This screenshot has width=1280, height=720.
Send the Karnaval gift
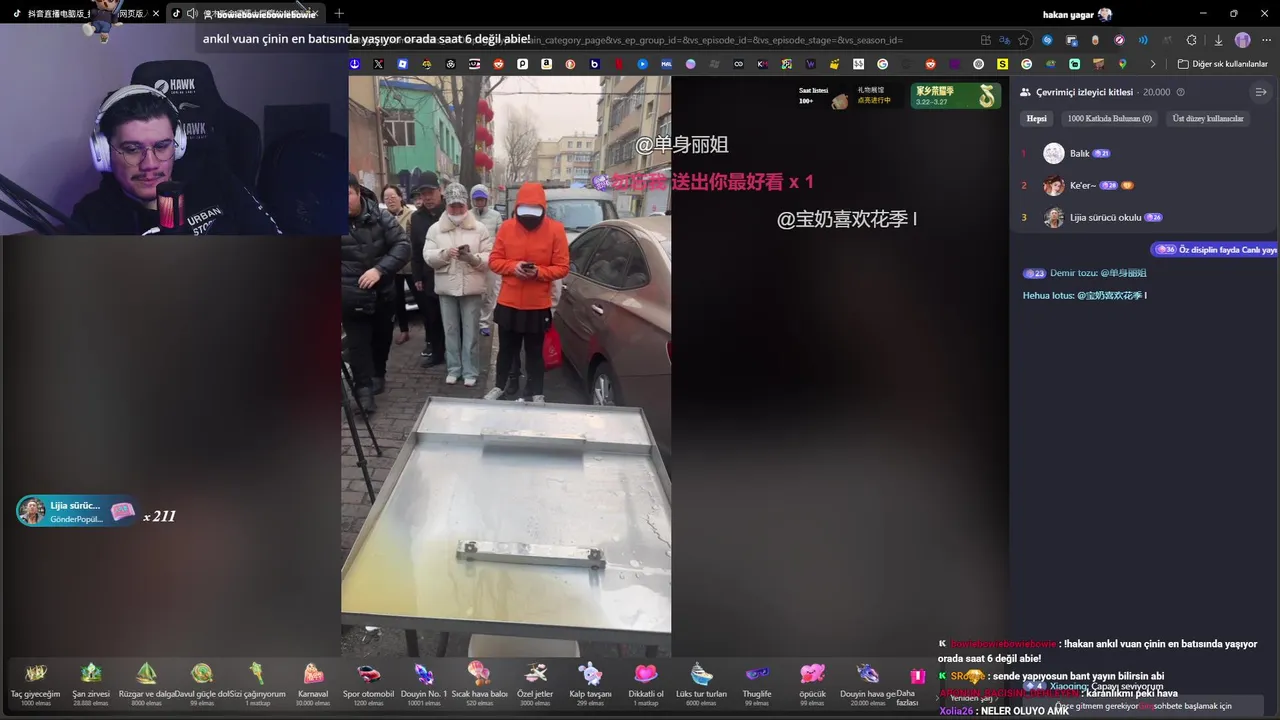tap(313, 684)
